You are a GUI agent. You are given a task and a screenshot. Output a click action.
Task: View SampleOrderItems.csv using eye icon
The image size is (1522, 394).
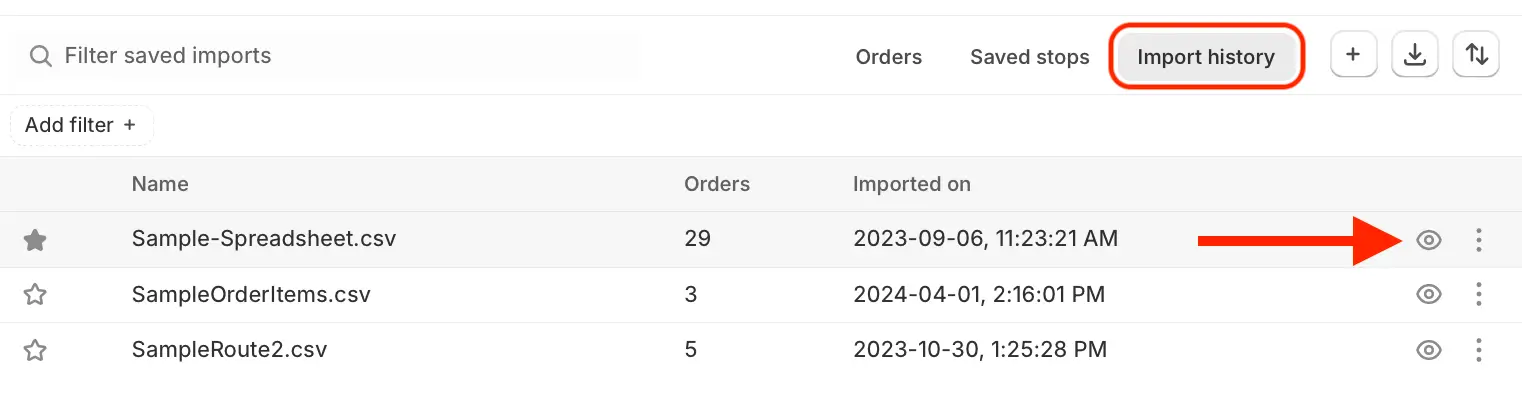point(1429,295)
